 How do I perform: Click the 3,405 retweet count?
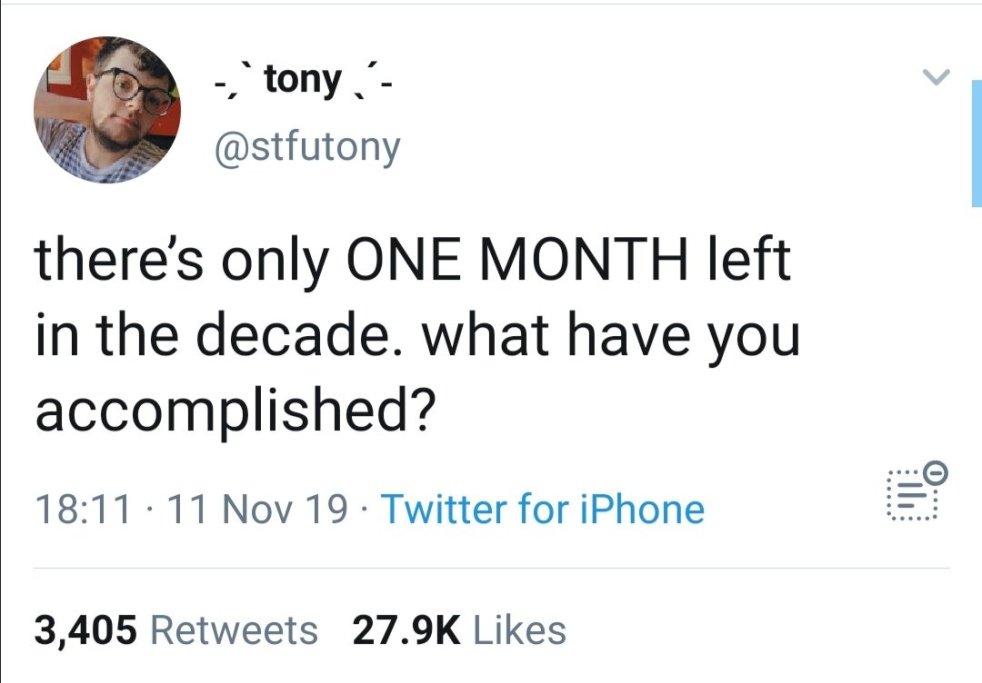pos(85,630)
